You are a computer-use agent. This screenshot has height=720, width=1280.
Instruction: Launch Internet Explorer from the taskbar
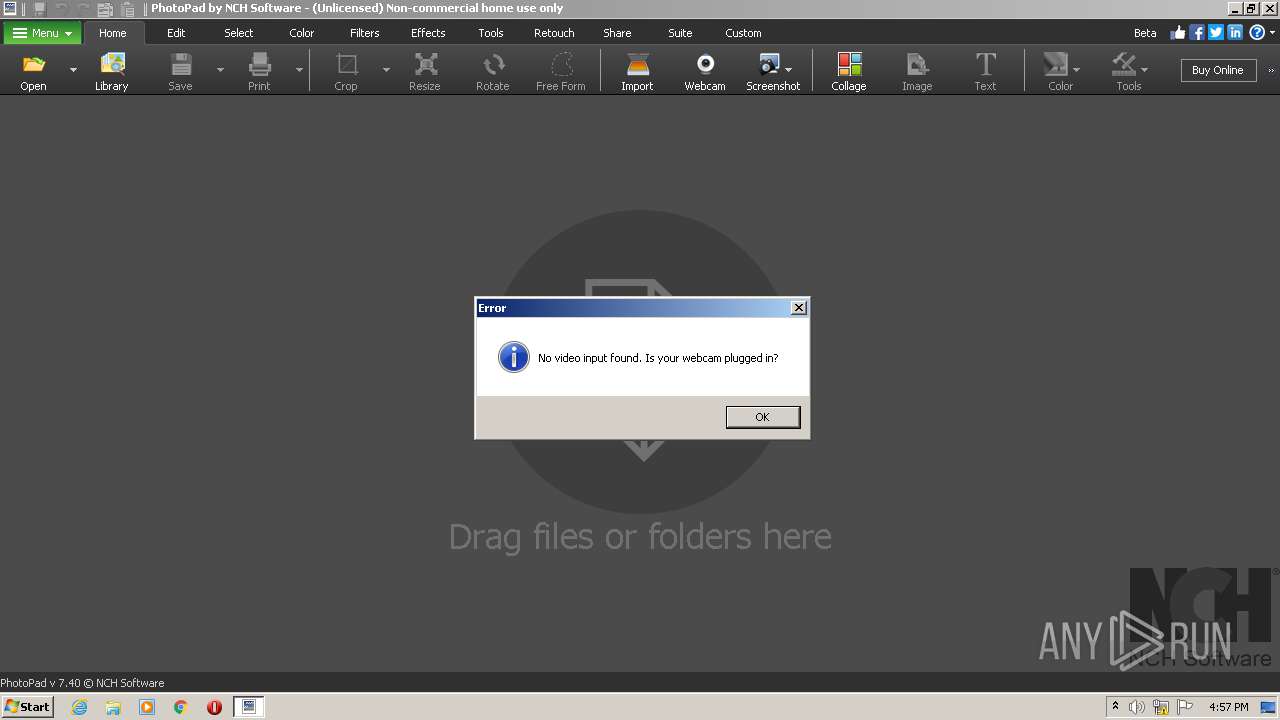click(79, 707)
